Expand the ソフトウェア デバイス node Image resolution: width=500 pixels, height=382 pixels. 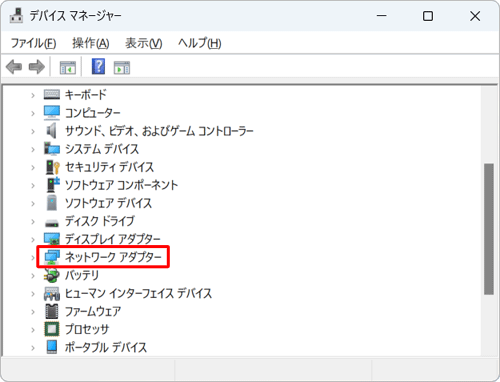point(33,203)
